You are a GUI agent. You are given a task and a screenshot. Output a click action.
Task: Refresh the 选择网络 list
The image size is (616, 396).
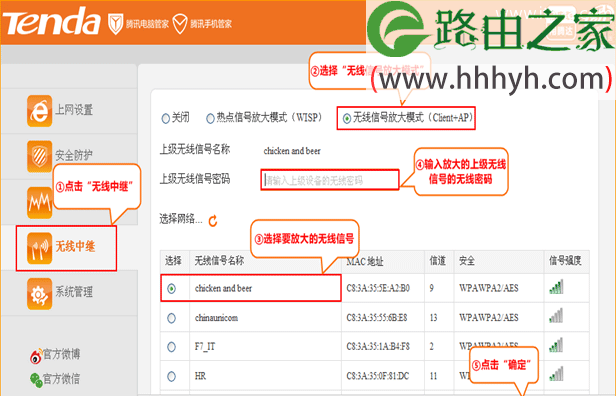point(213,221)
